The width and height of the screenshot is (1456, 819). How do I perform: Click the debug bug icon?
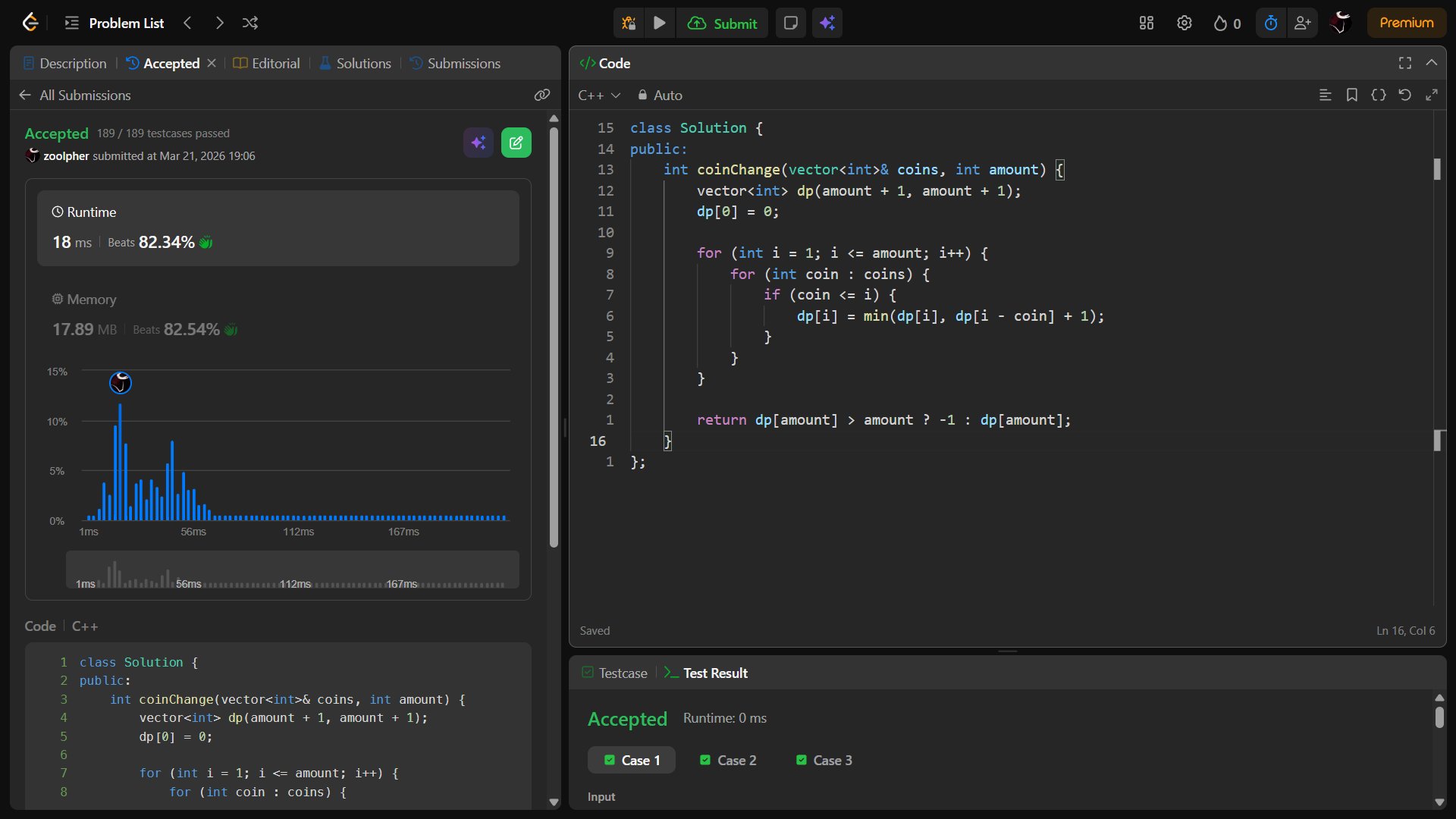click(x=629, y=23)
